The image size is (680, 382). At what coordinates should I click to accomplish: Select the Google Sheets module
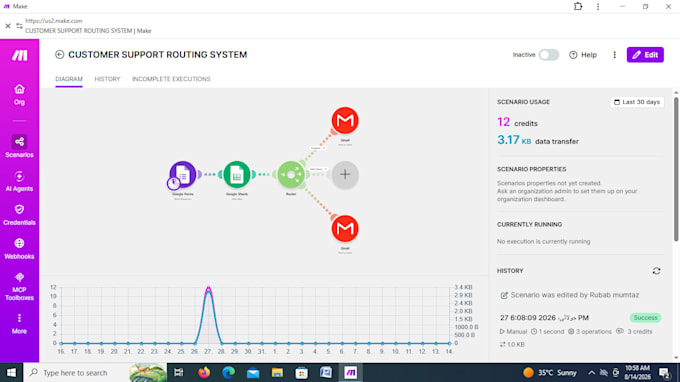237,174
